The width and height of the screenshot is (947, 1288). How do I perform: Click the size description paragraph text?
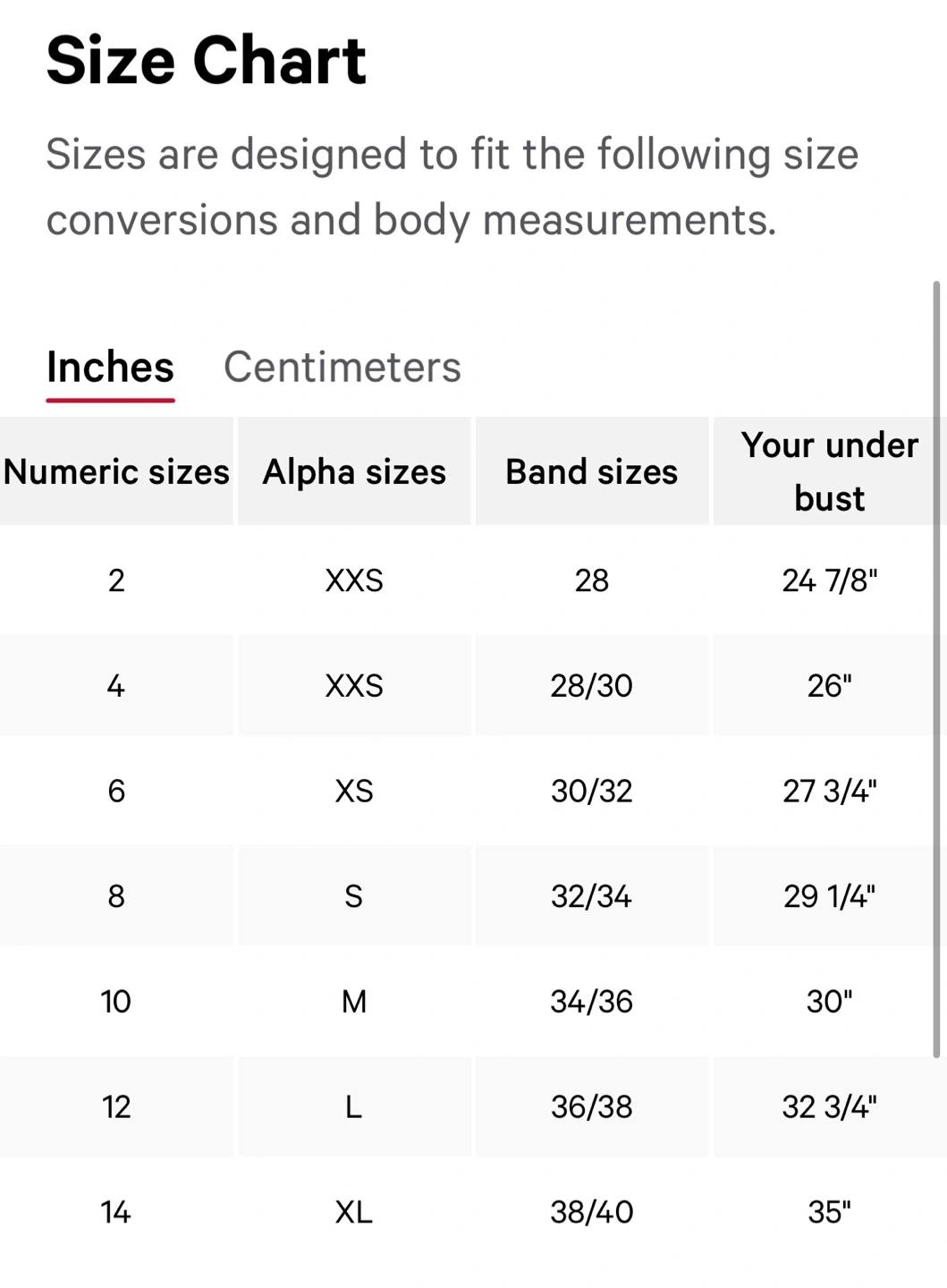[452, 186]
